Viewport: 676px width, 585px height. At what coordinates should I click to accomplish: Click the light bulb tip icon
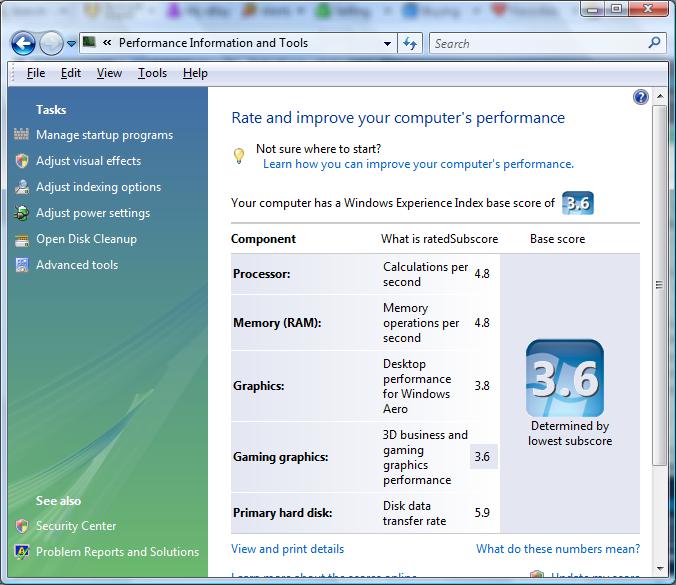tap(239, 156)
